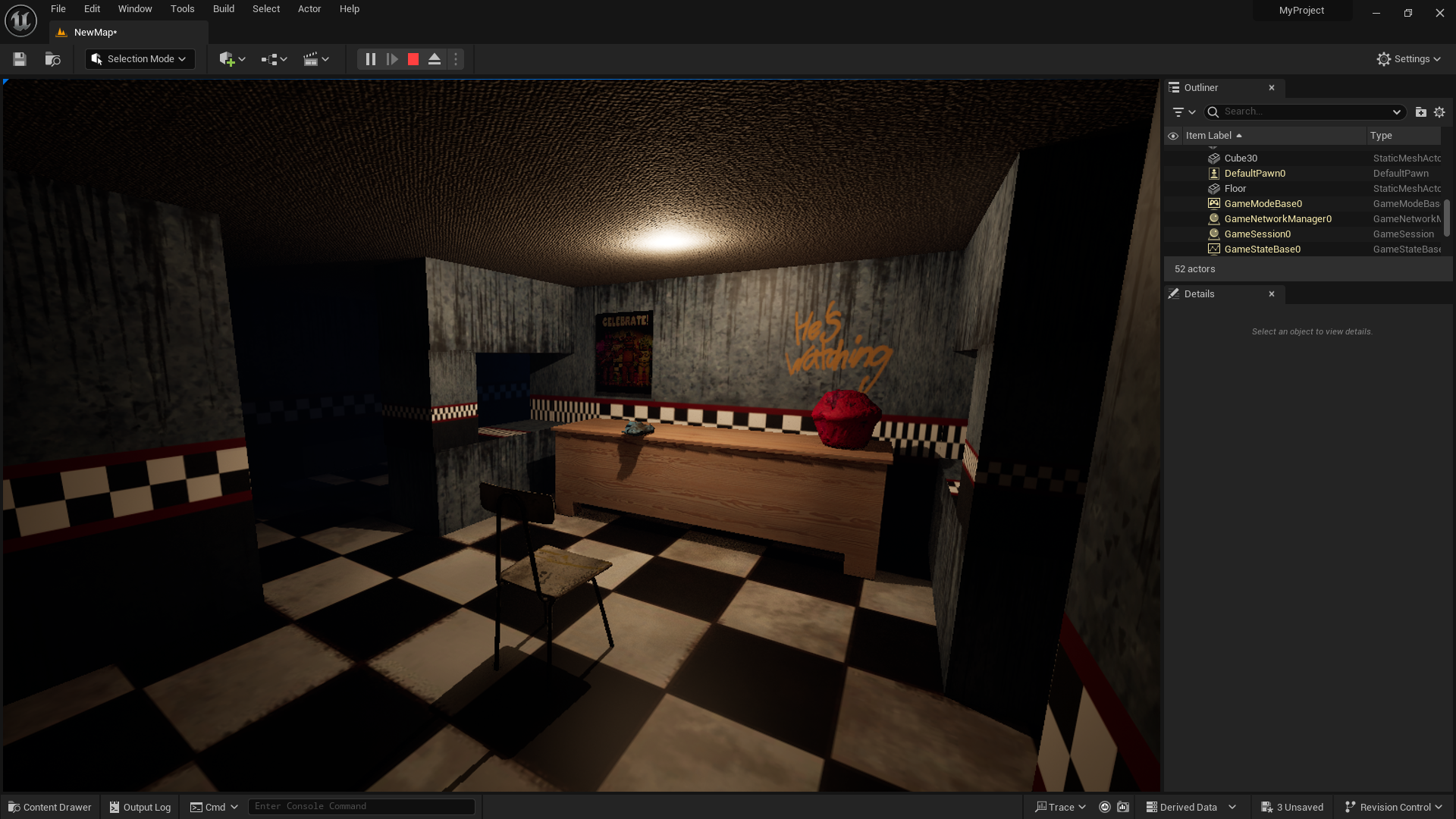
Task: Open the Cmd console type dropdown
Action: click(x=215, y=807)
